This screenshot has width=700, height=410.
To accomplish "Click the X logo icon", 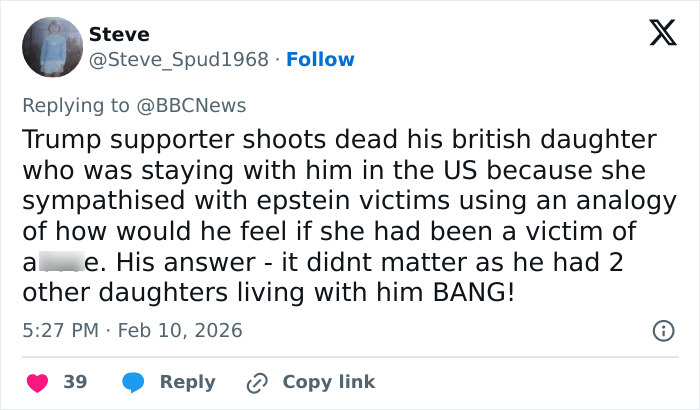I will click(x=655, y=36).
